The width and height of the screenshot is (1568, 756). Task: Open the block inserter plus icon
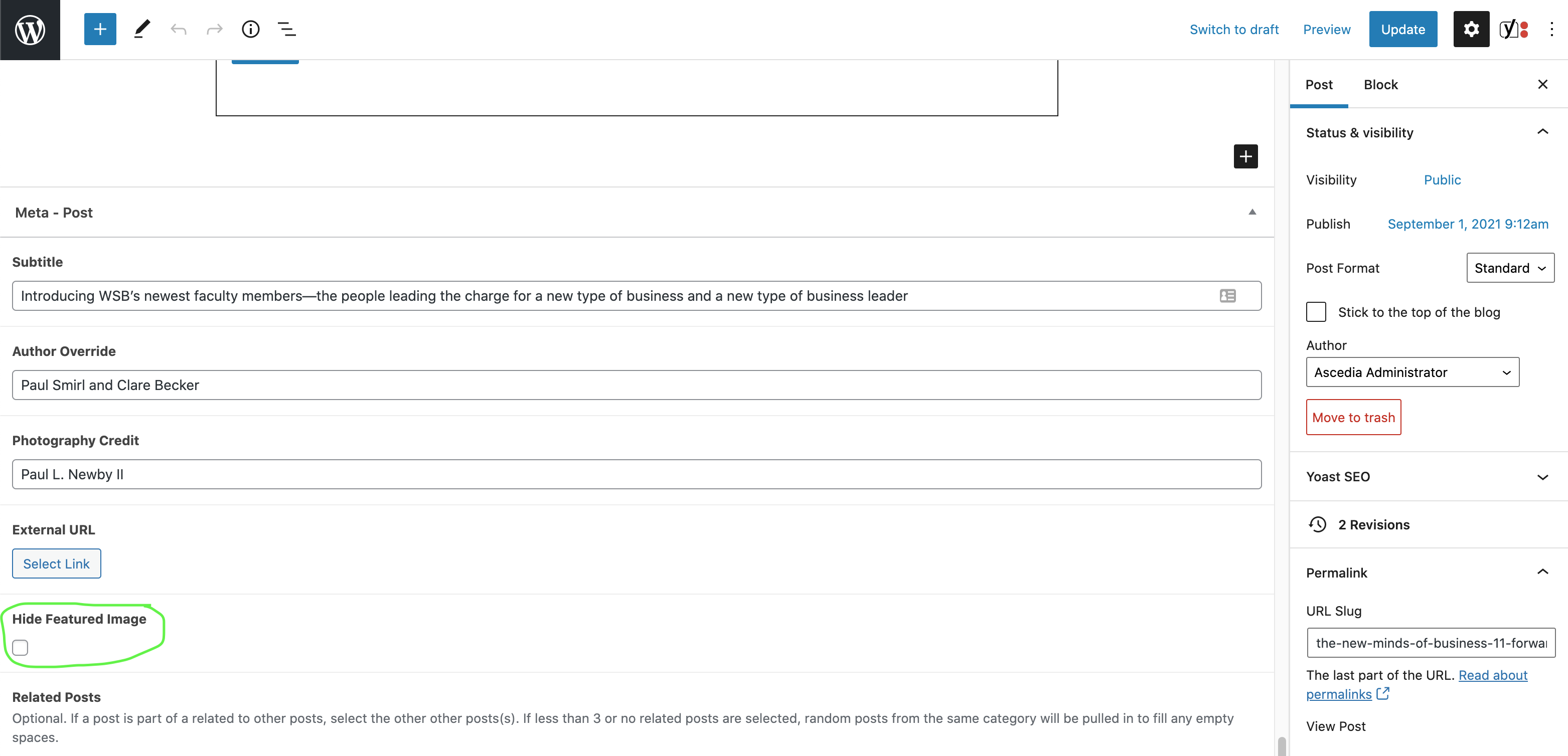click(100, 29)
